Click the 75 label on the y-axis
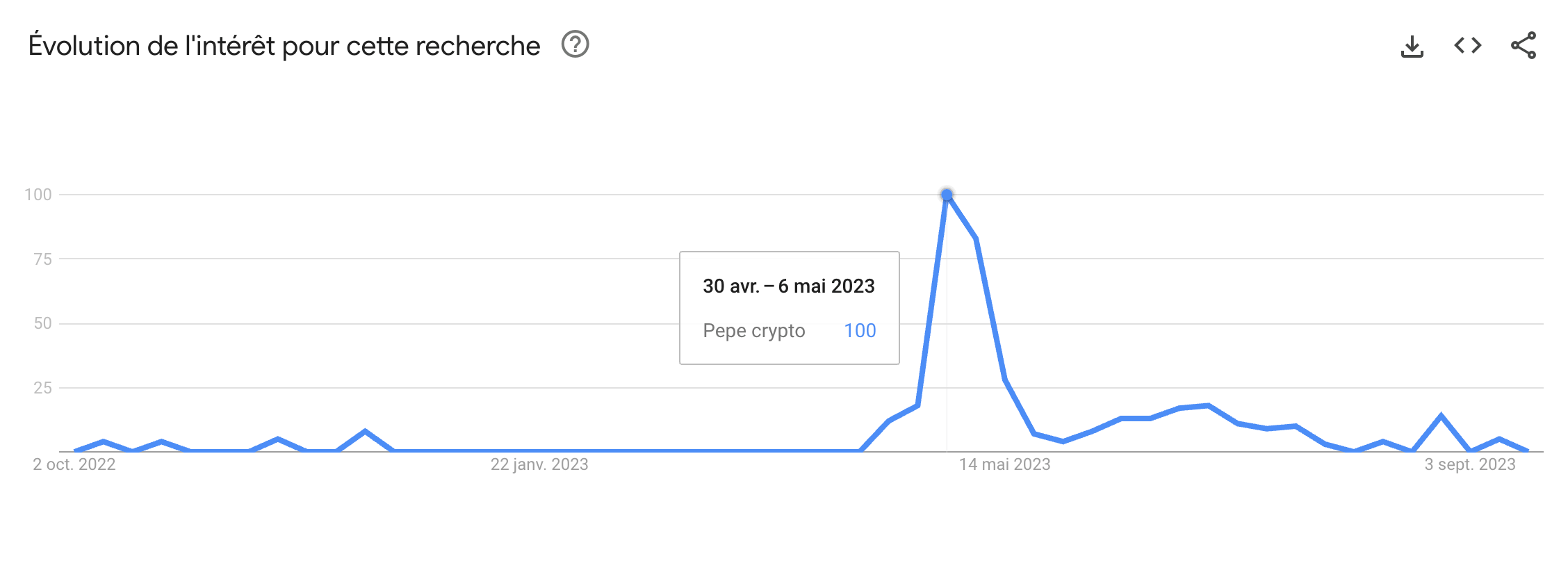This screenshot has height=561, width=1568. coord(42,259)
